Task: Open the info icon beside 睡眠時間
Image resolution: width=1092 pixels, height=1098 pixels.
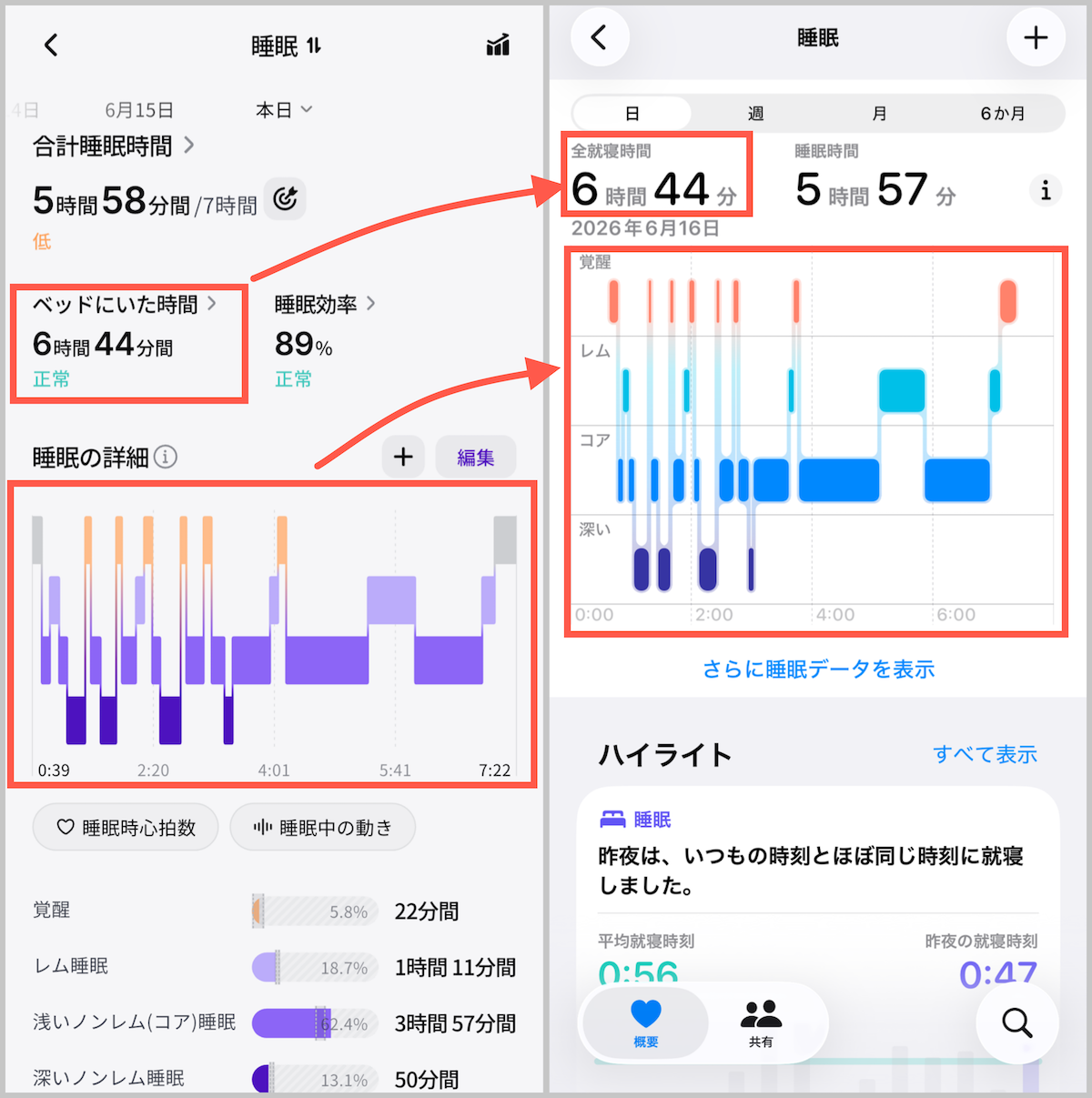Action: [1046, 190]
